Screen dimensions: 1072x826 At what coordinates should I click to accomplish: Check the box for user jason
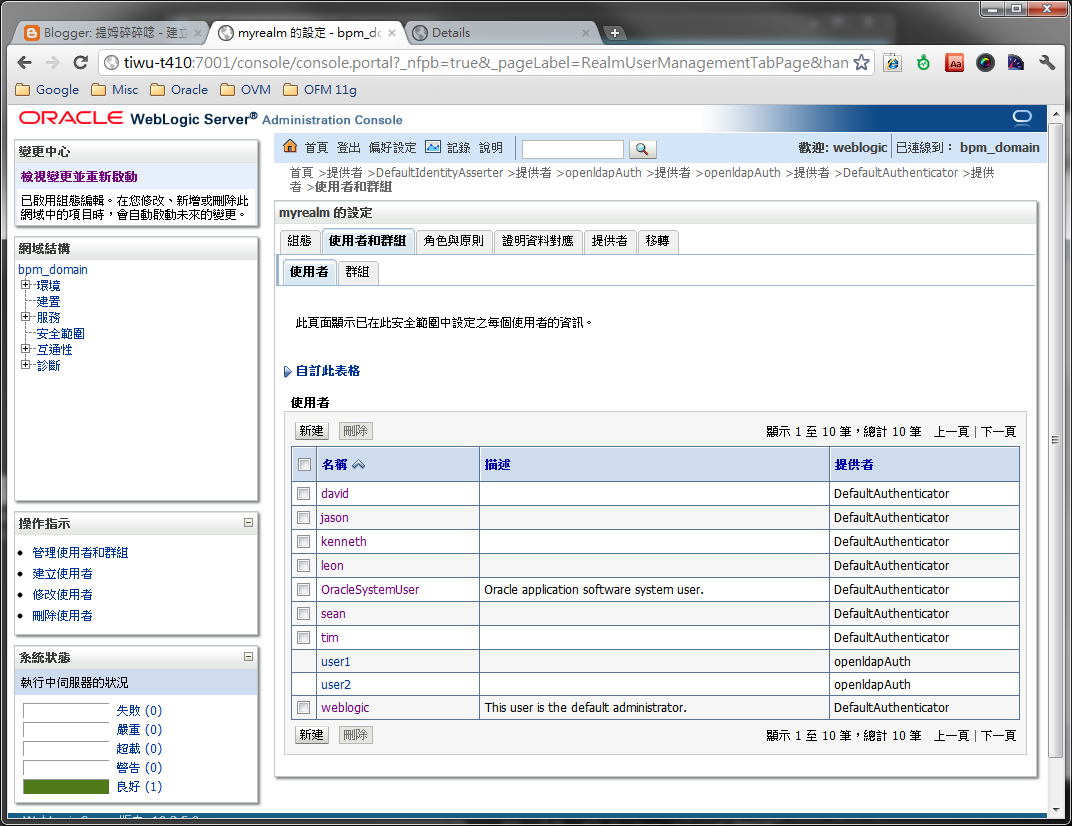304,518
